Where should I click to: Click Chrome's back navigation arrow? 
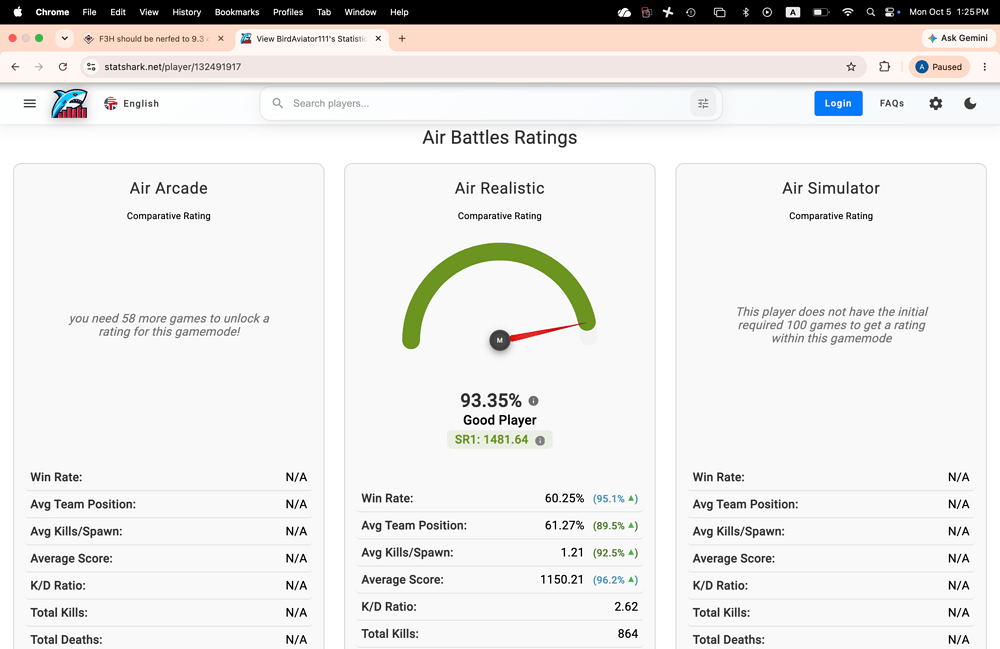click(x=15, y=67)
